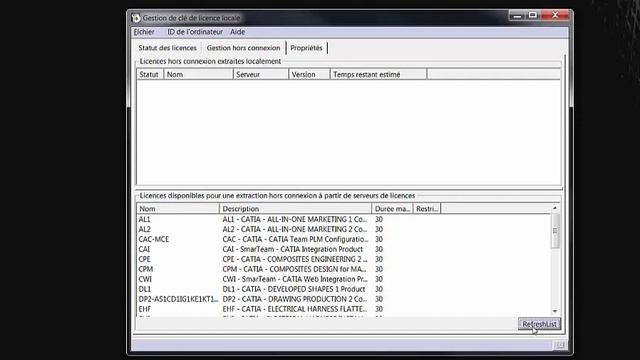Image resolution: width=640 pixels, height=360 pixels.
Task: Select the CPM license row
Action: [344, 269]
